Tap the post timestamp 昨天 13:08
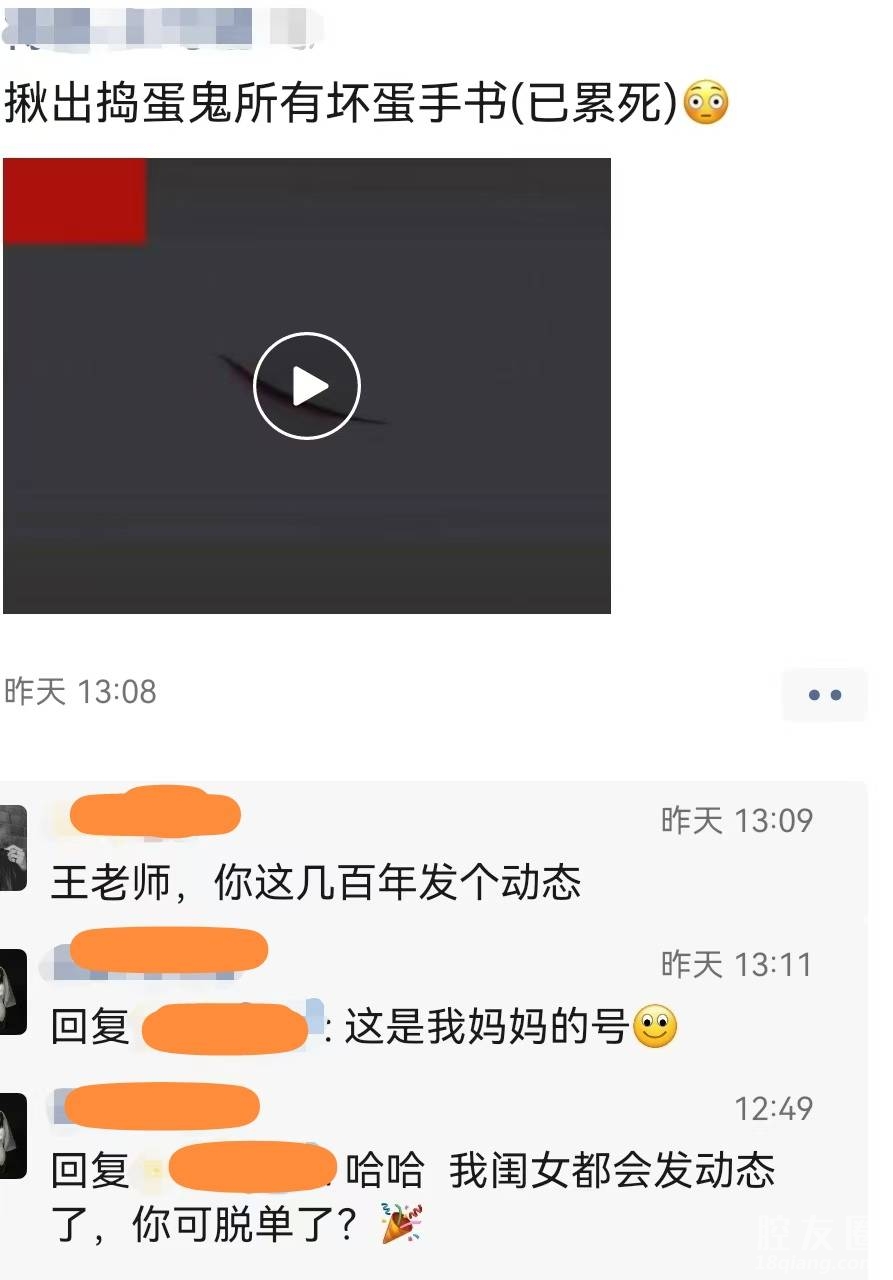The height and width of the screenshot is (1280, 893). [x=81, y=692]
